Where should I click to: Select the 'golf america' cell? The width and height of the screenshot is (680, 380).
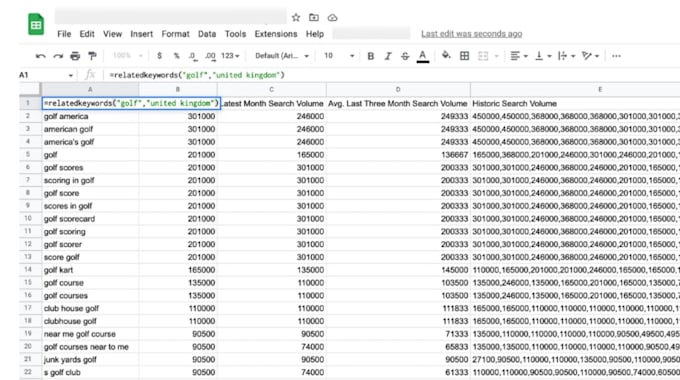pos(90,116)
